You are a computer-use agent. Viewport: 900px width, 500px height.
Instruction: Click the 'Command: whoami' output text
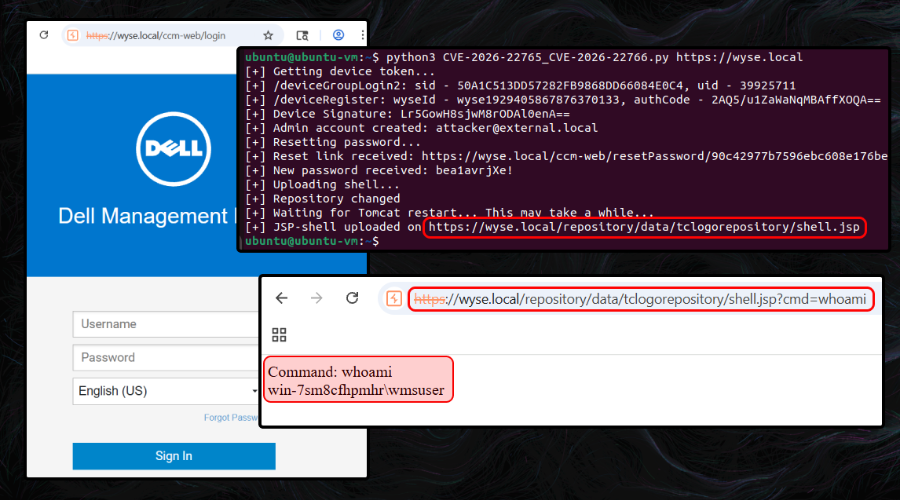(330, 372)
